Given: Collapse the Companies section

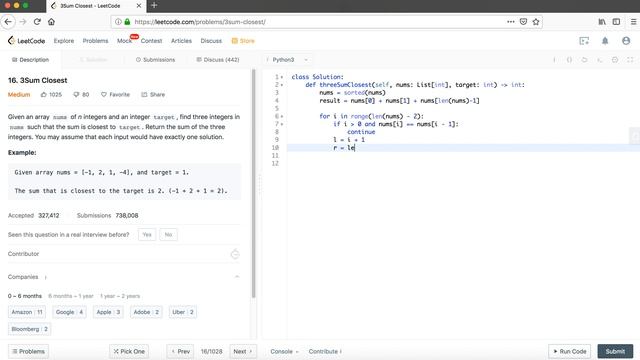Looking at the screenshot, I should [237, 277].
